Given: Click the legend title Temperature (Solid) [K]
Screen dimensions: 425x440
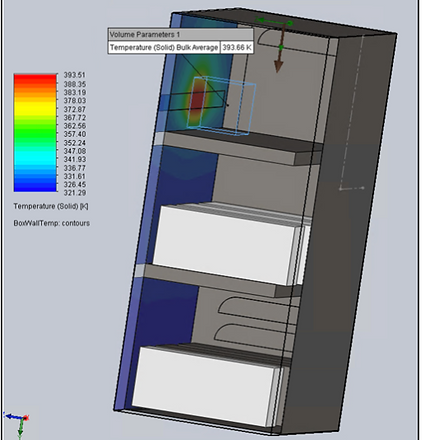Looking at the screenshot, I should click(51, 206).
